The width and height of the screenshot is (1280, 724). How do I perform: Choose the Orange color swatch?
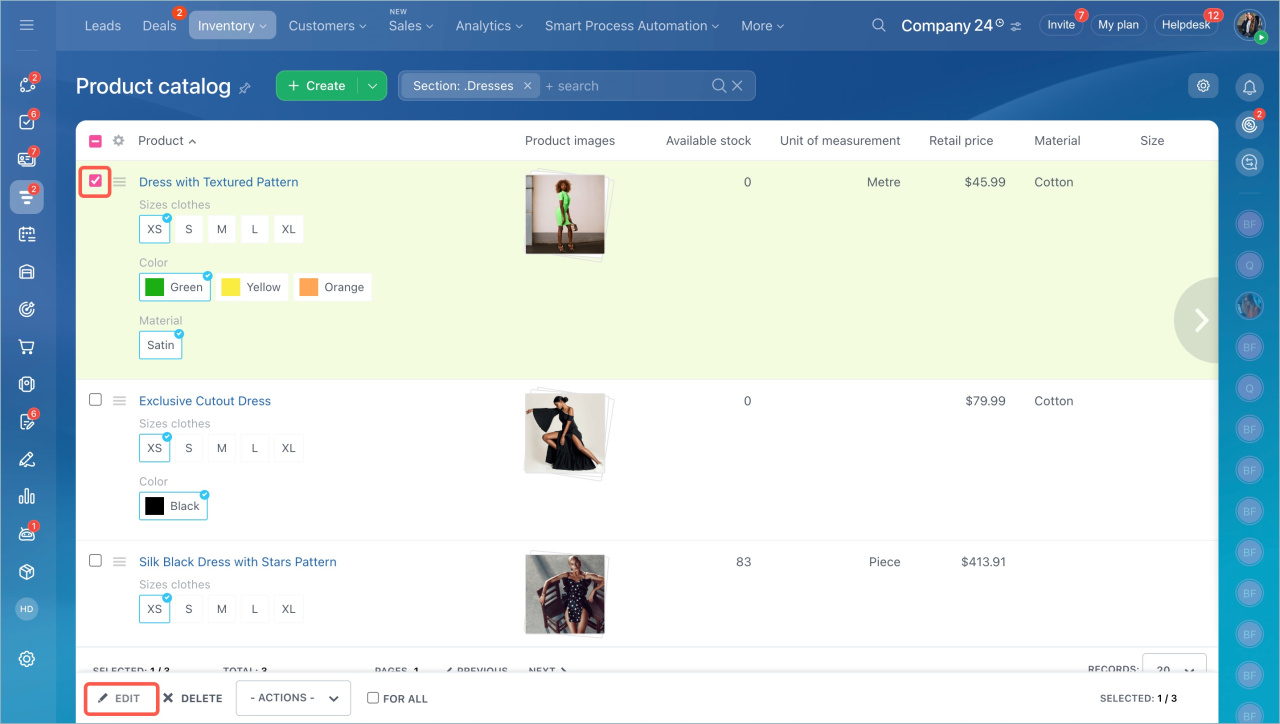(x=332, y=287)
